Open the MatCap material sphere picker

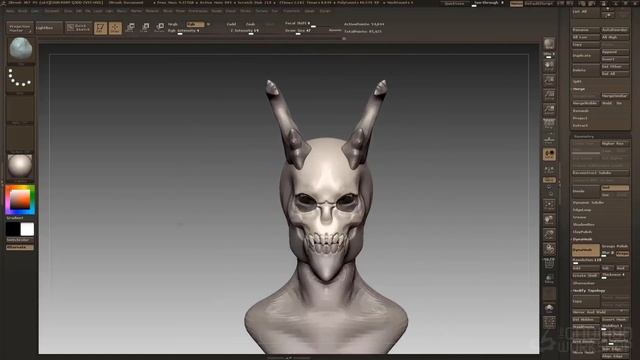tap(20, 166)
